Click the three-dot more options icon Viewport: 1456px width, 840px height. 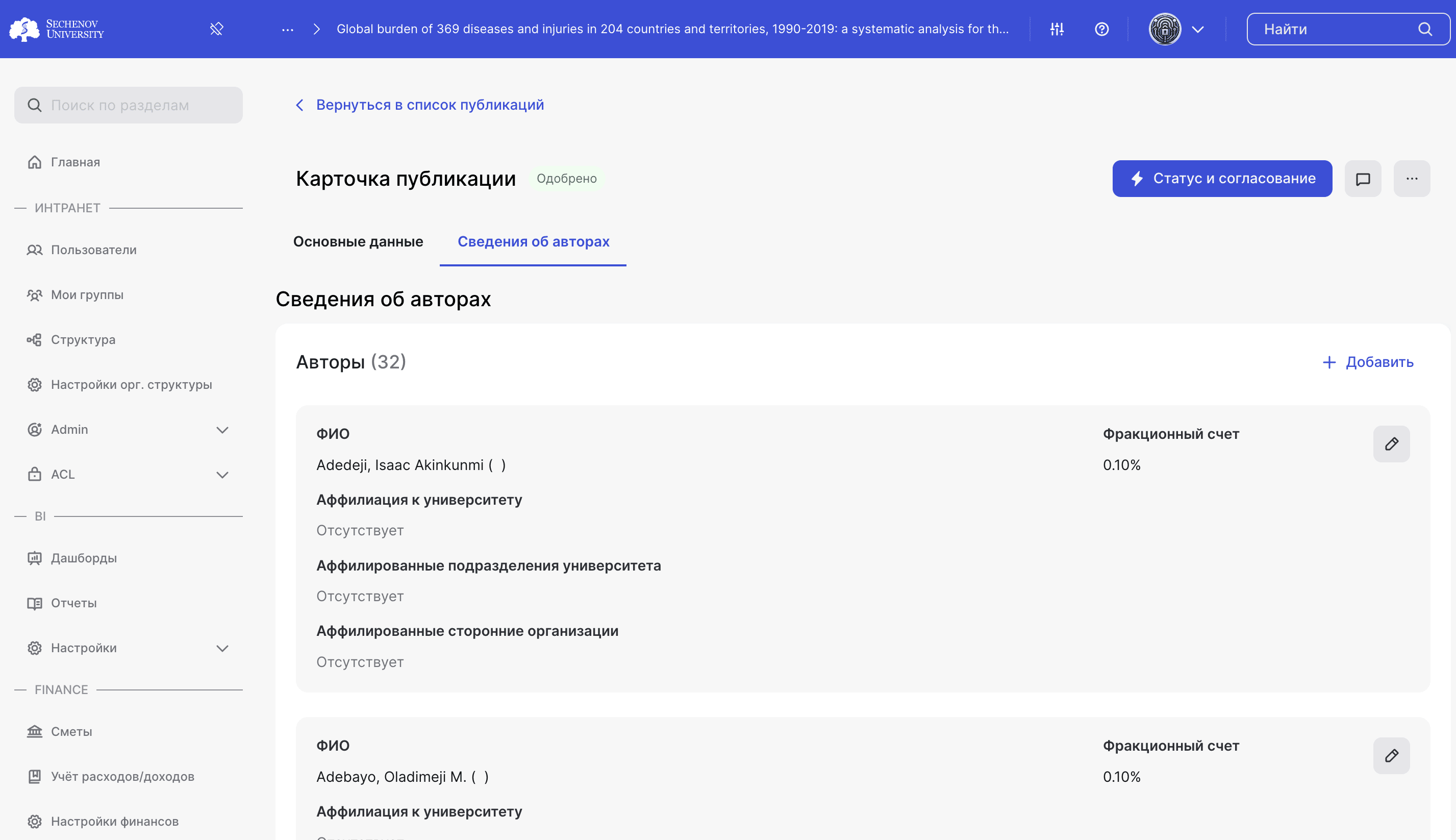[1412, 178]
